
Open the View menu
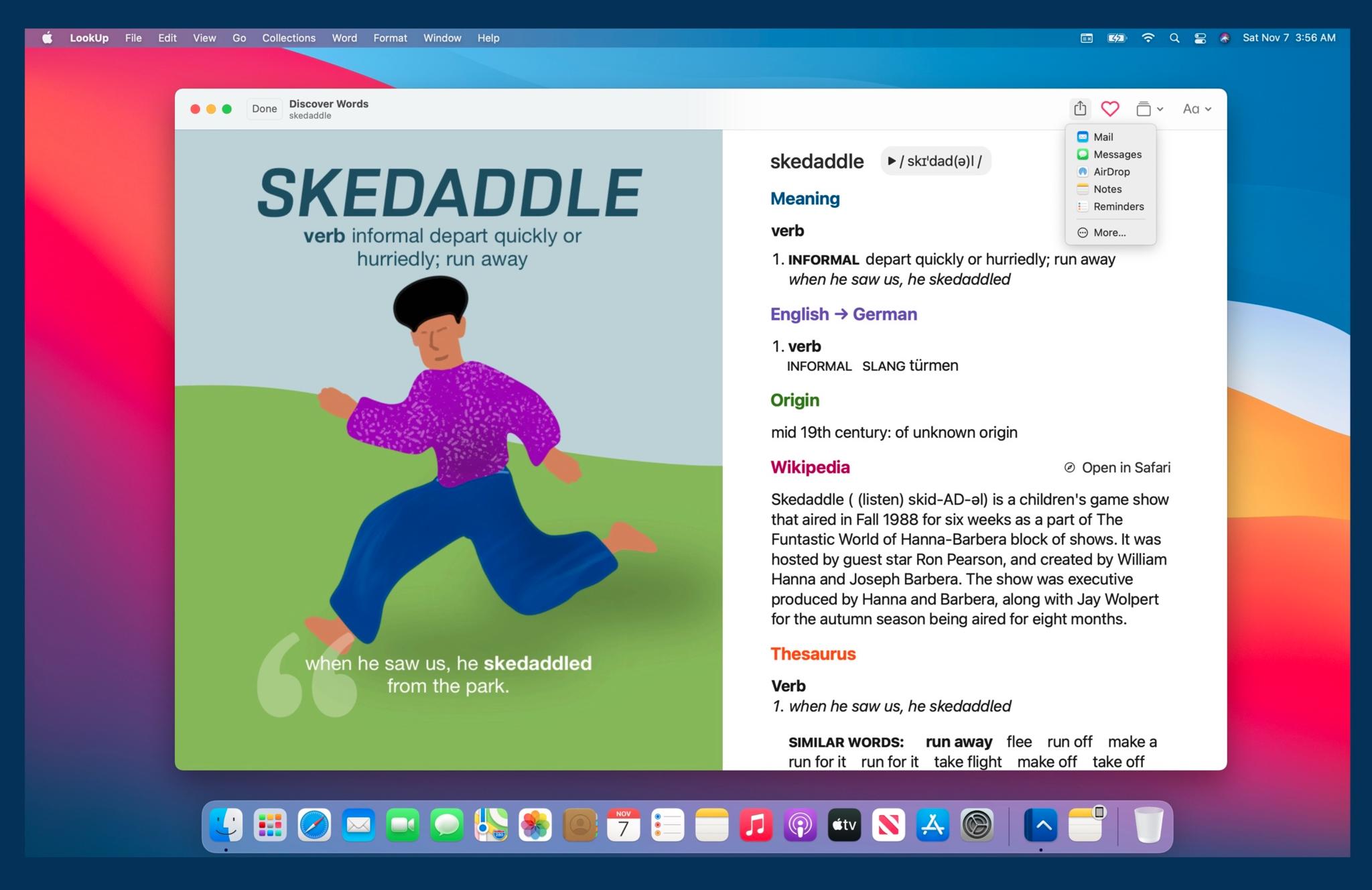point(204,38)
